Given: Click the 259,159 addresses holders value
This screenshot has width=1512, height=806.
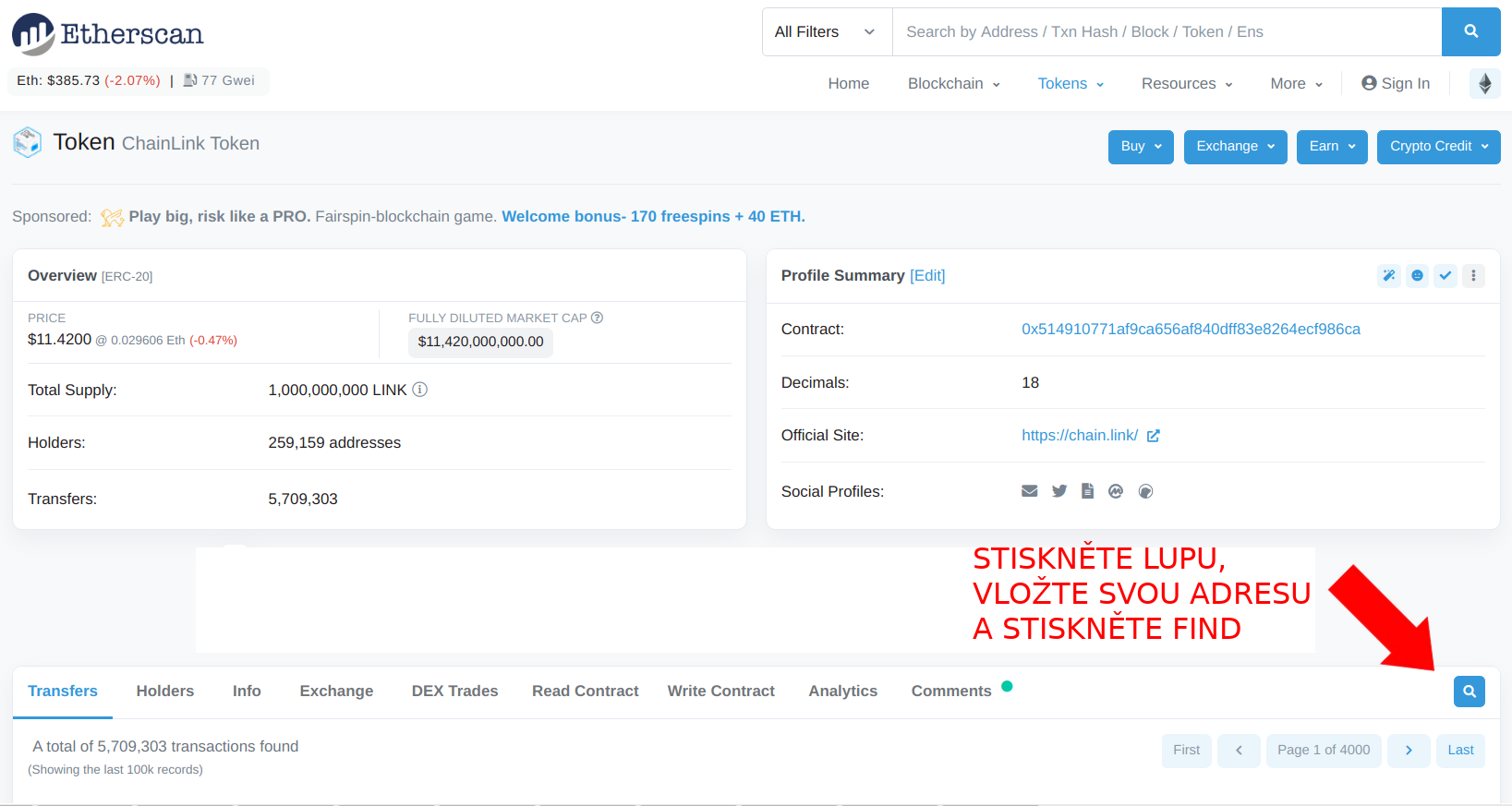Looking at the screenshot, I should click(x=334, y=443).
